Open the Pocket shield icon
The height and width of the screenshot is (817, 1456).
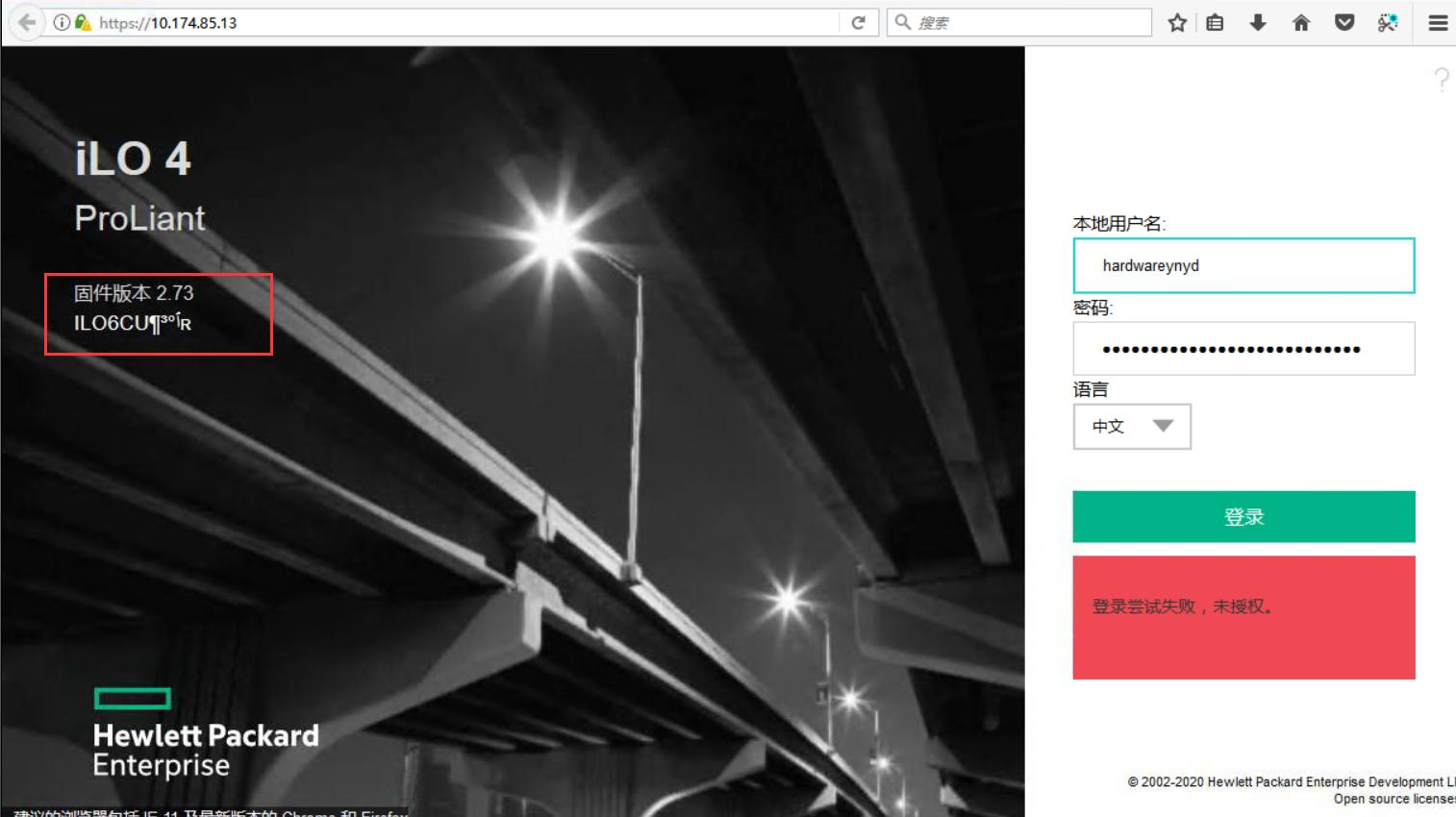click(1344, 22)
